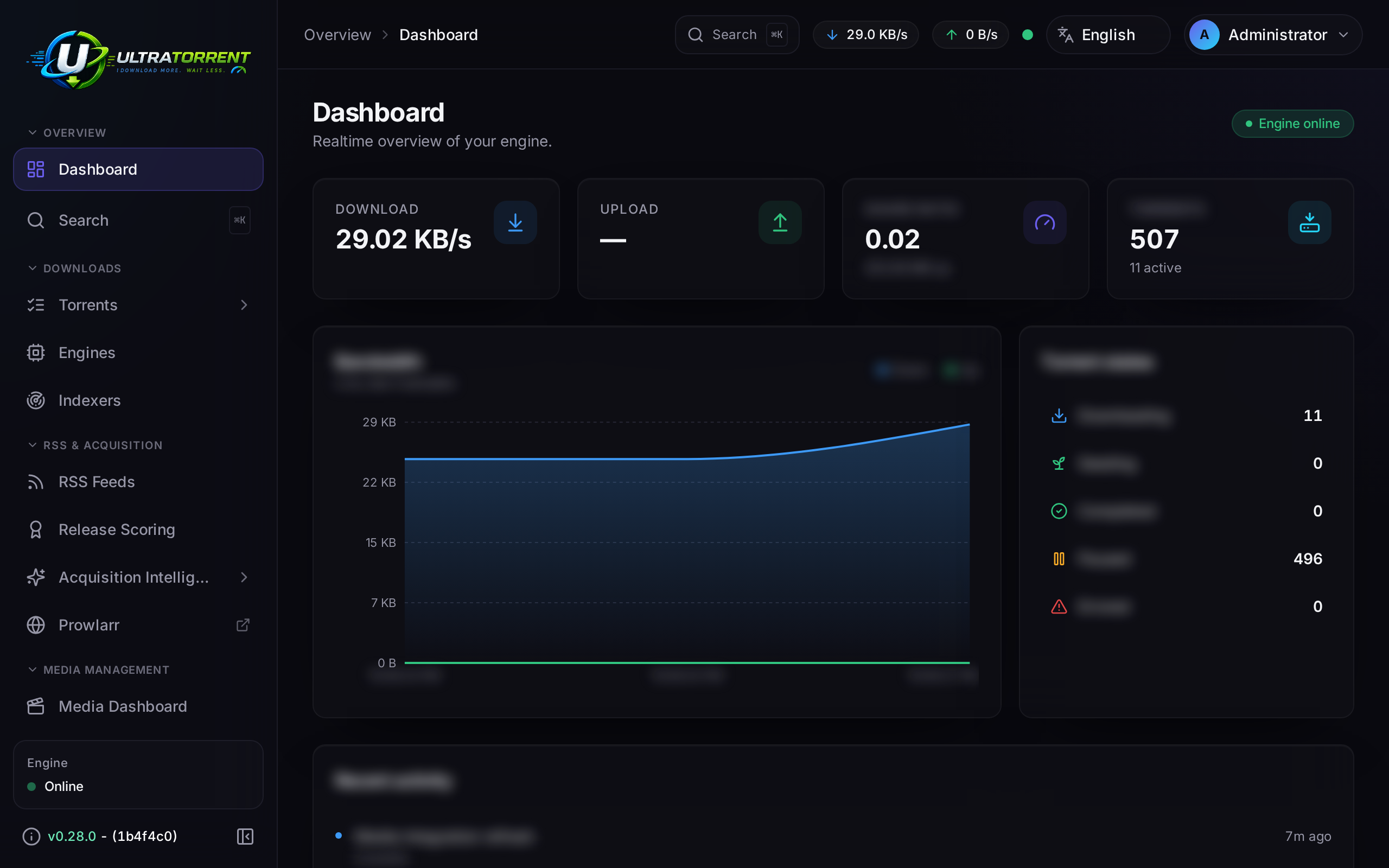
Task: Click the warning triangle error icon
Action: click(1059, 606)
